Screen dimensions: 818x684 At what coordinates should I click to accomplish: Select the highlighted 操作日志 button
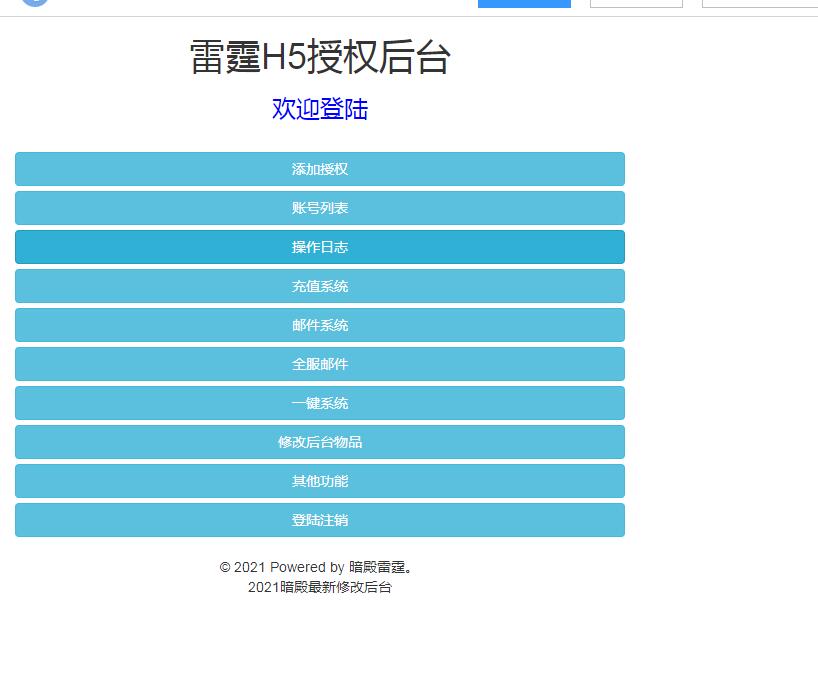(320, 247)
